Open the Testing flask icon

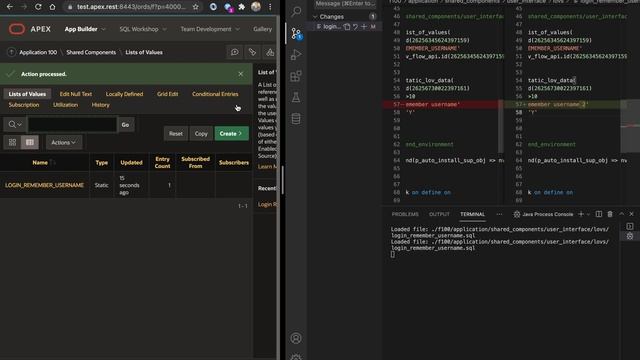(x=296, y=97)
